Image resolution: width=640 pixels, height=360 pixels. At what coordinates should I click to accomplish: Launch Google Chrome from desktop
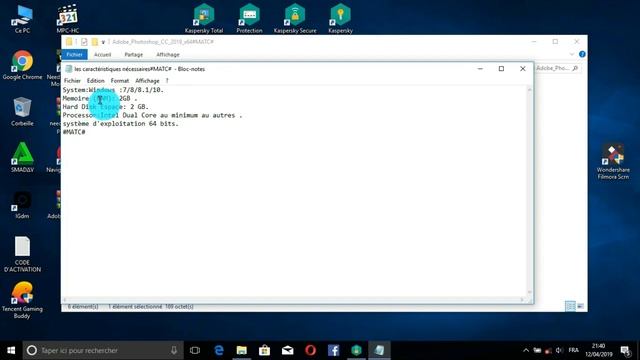point(22,65)
